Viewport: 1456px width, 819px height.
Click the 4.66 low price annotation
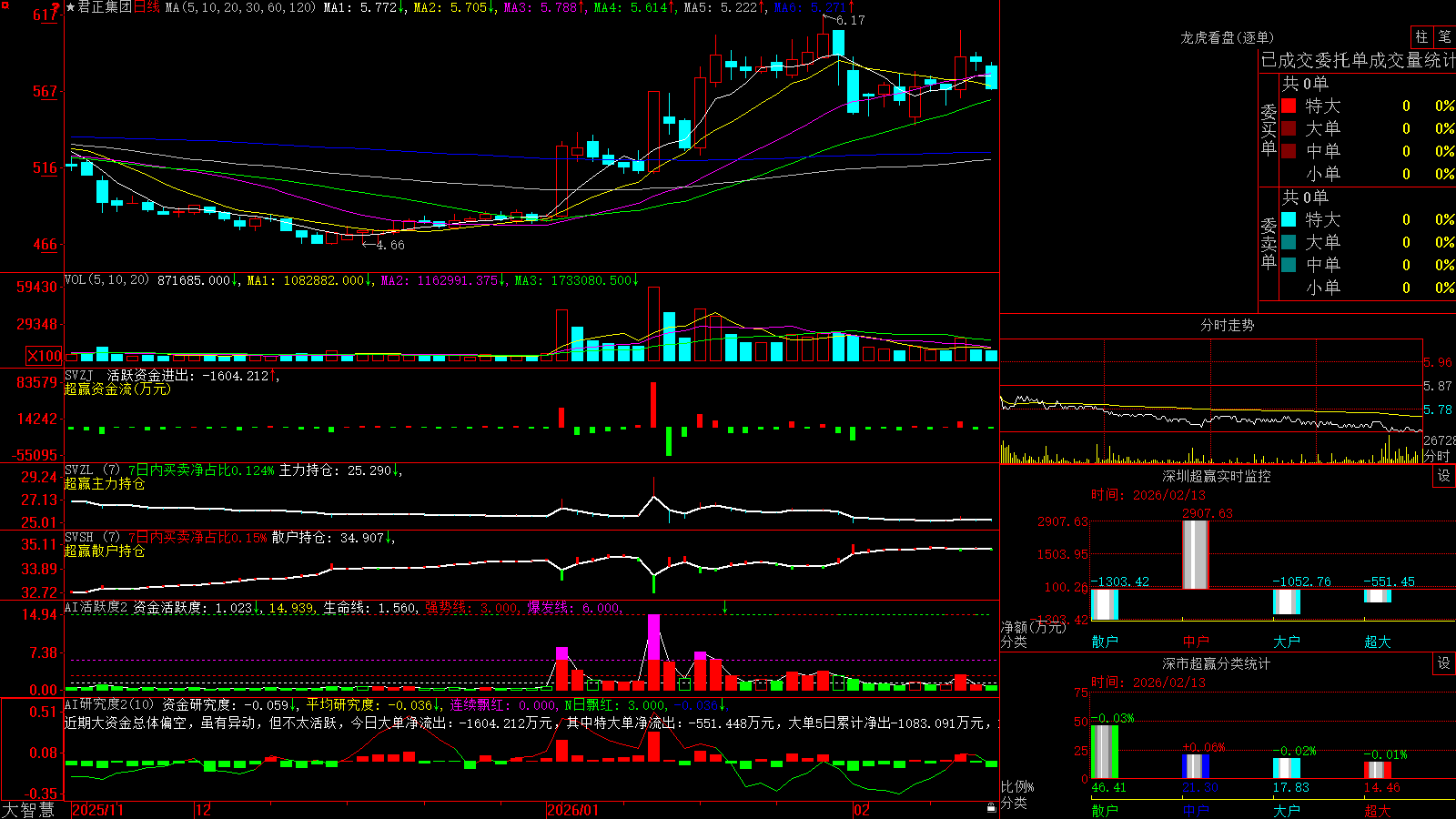[x=389, y=245]
